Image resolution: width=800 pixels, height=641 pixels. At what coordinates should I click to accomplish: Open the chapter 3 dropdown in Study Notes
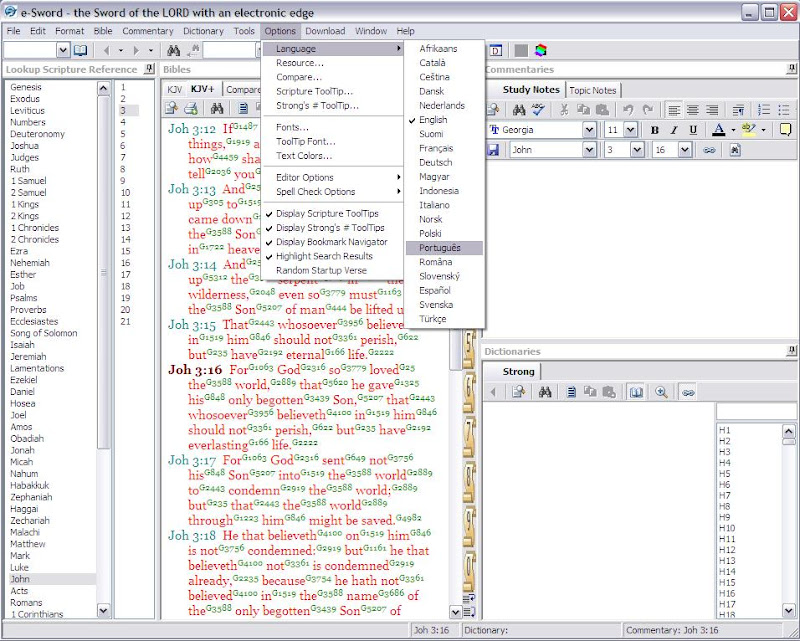point(637,150)
